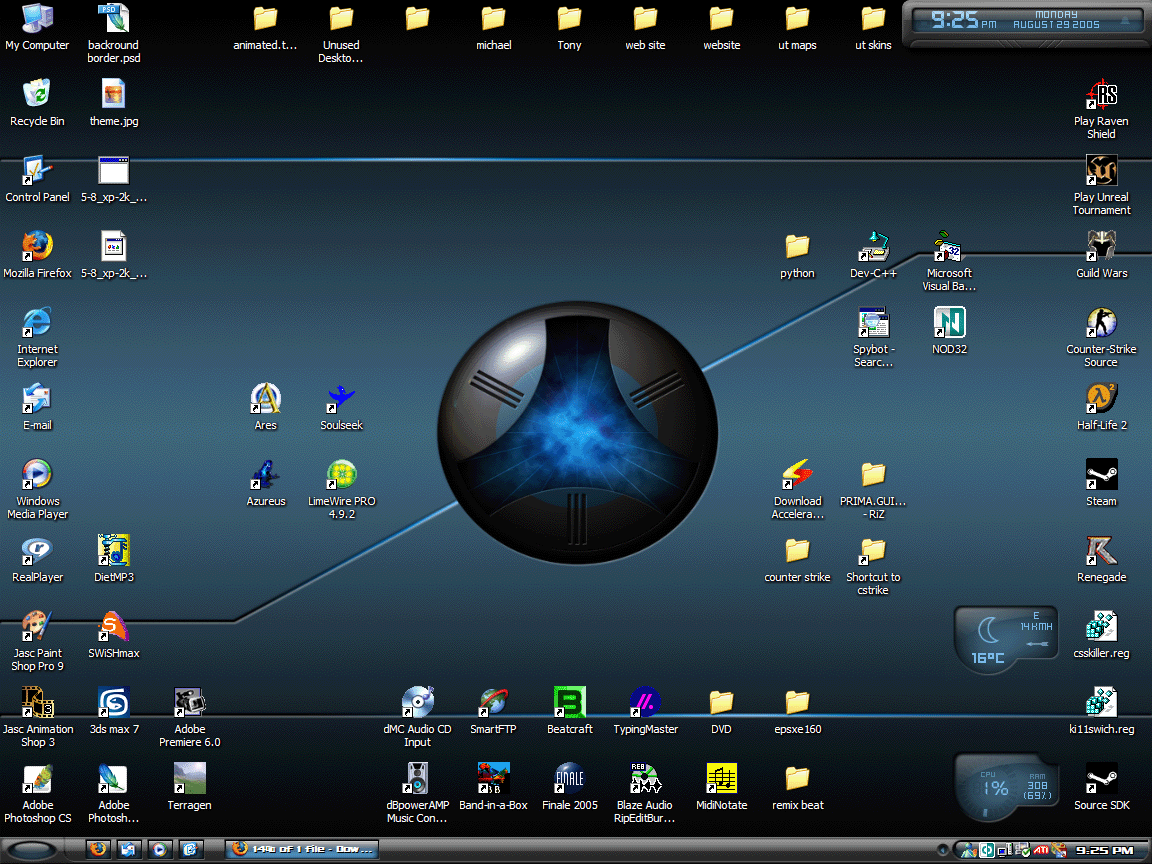1152x864 pixels.
Task: Select the Adobe Photoshop CS icon
Action: point(37,778)
